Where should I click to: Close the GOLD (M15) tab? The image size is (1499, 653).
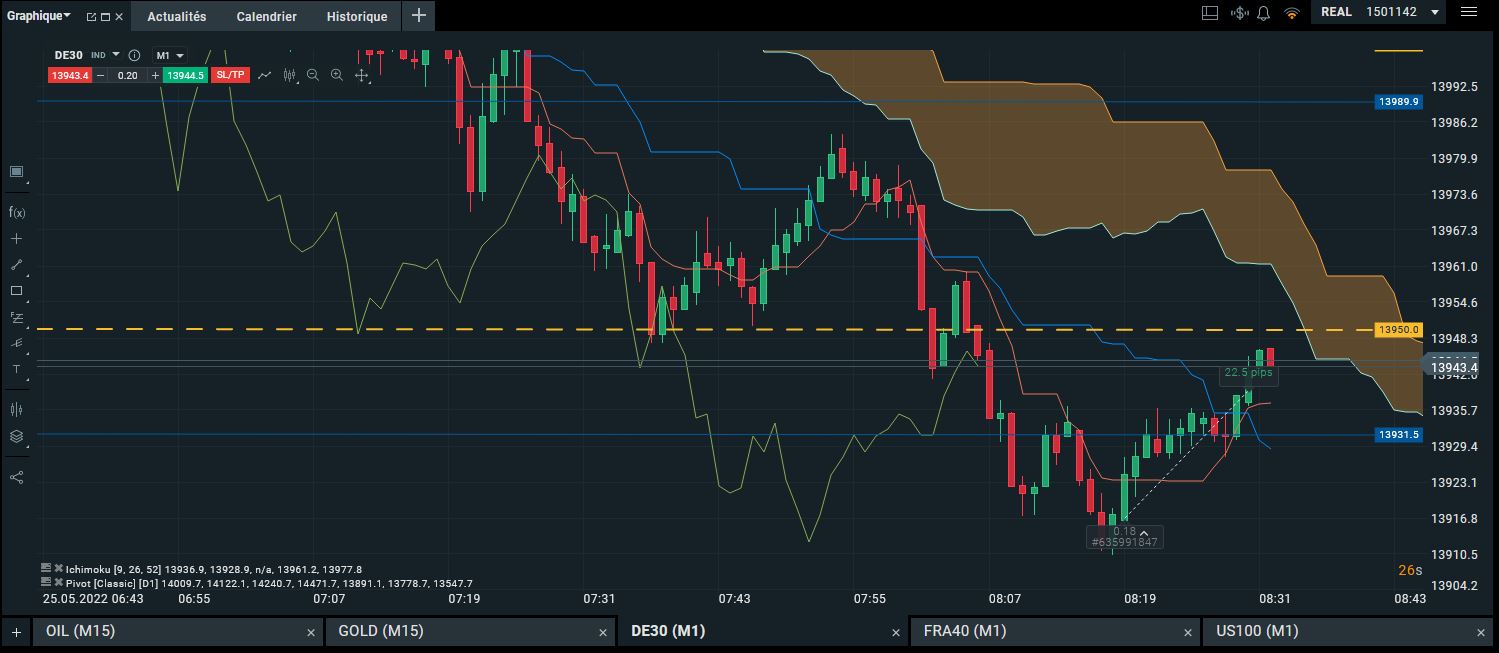point(603,632)
